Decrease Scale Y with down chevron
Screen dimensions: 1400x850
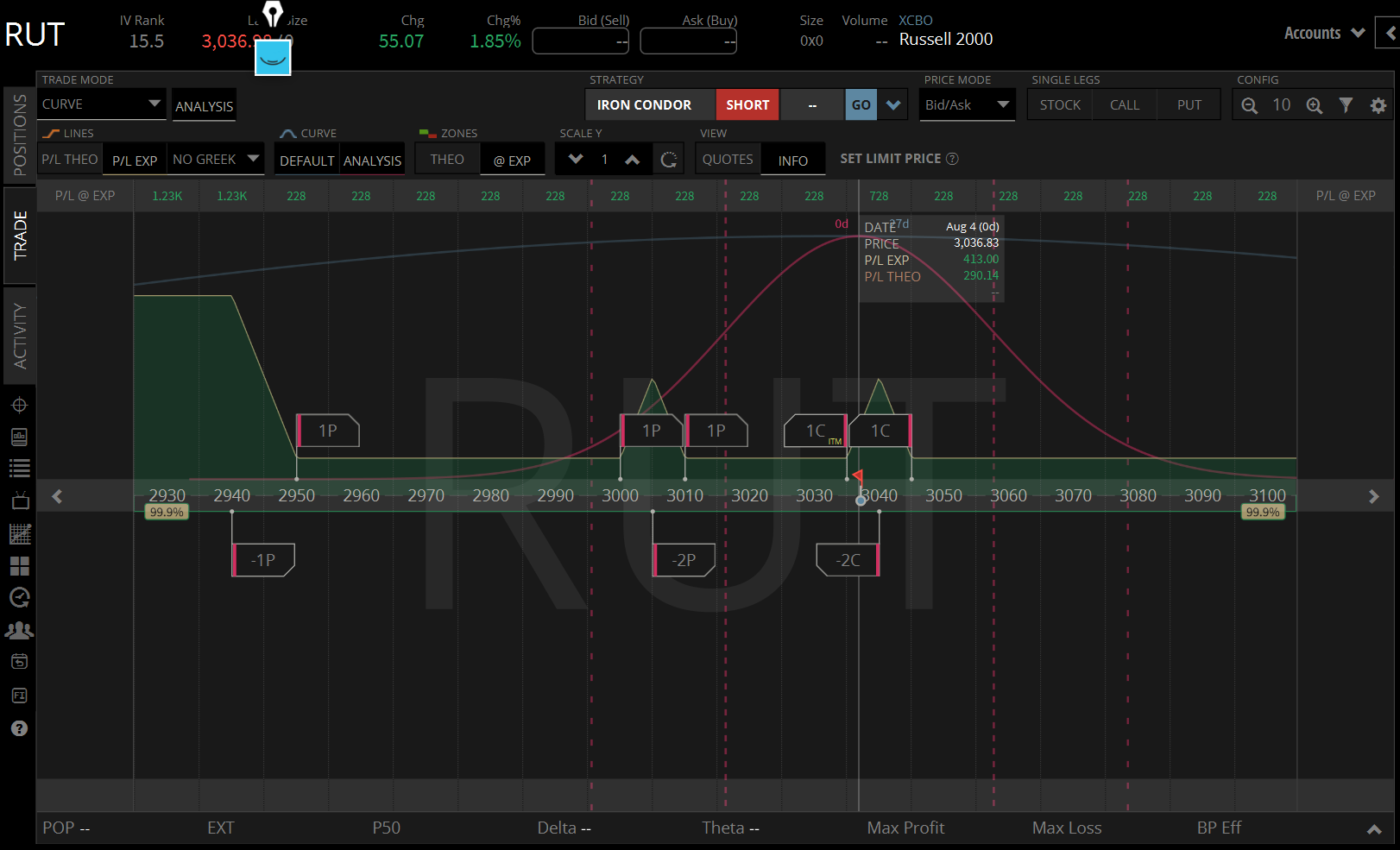coord(576,160)
